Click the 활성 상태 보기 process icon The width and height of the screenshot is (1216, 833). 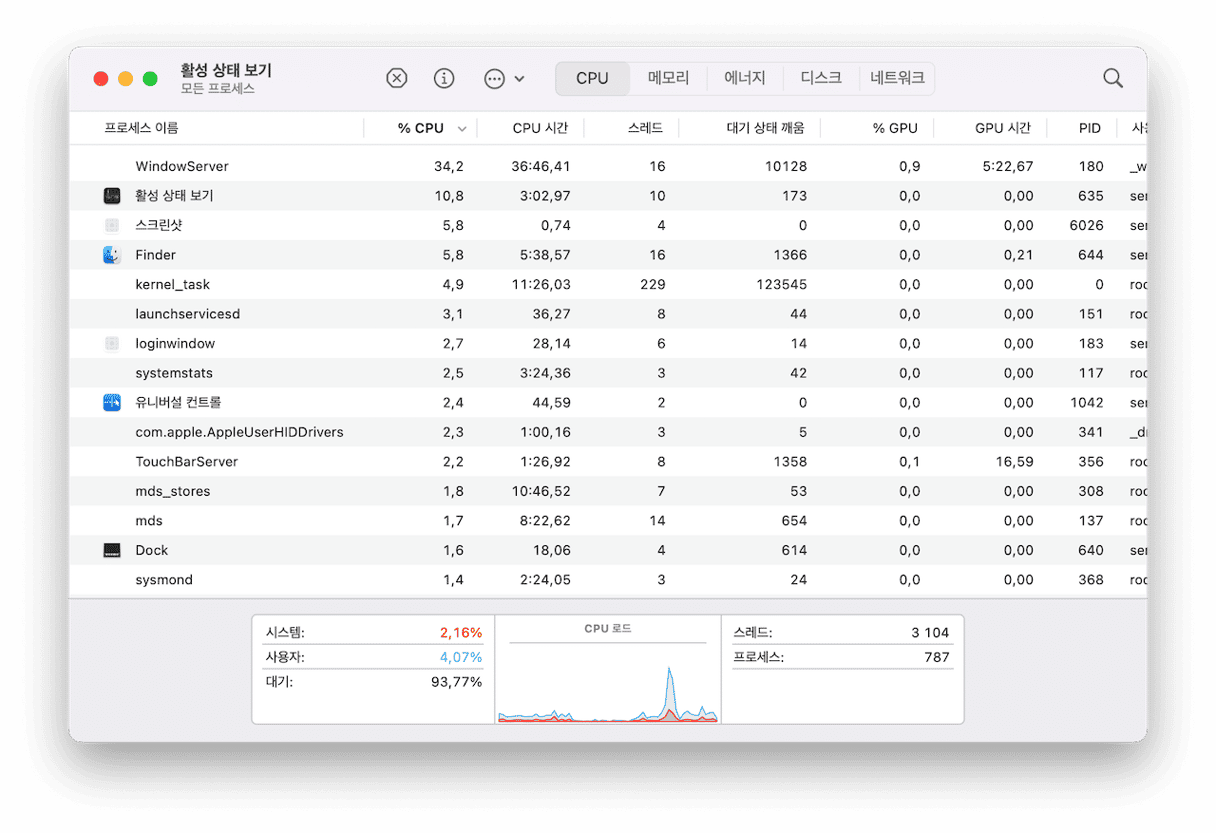[112, 196]
